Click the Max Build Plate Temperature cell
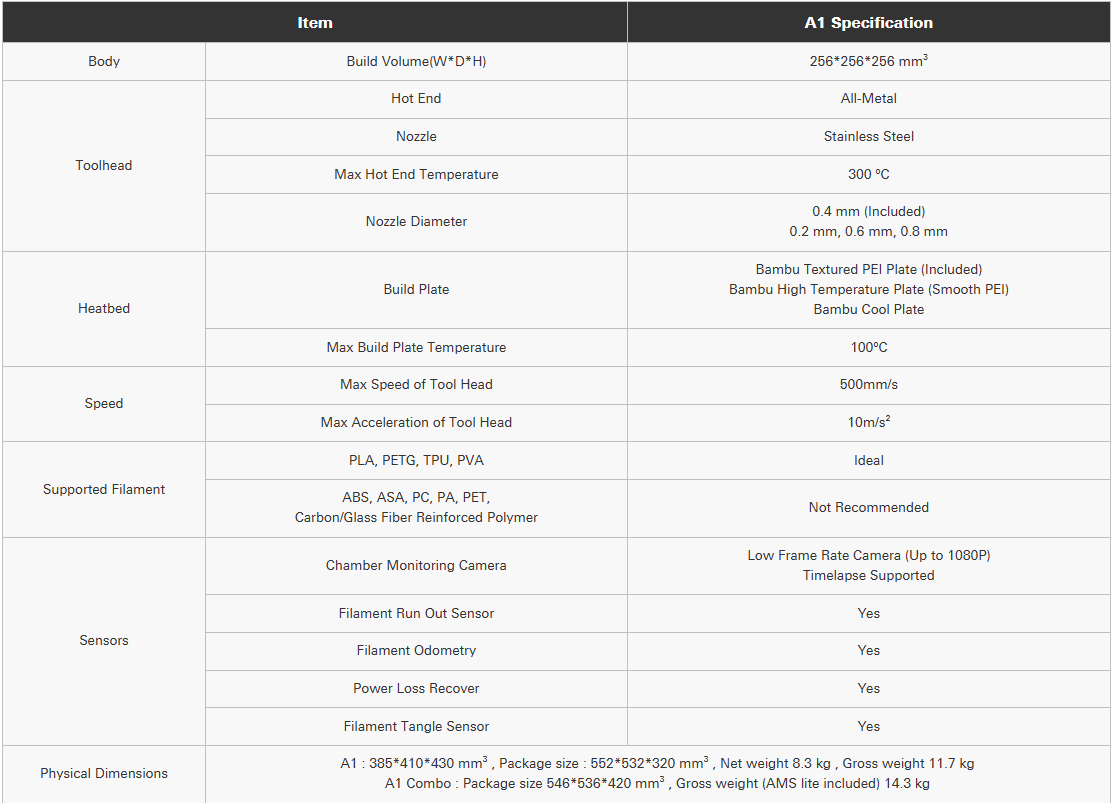 pyautogui.click(x=416, y=348)
